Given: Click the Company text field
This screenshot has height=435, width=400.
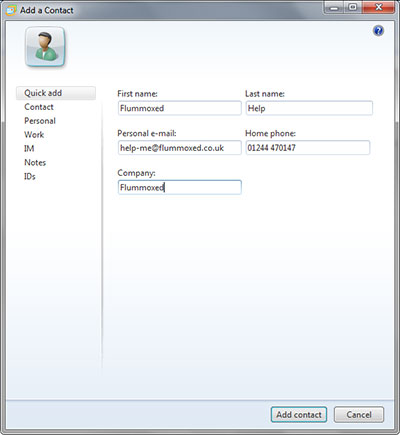Looking at the screenshot, I should tap(180, 187).
